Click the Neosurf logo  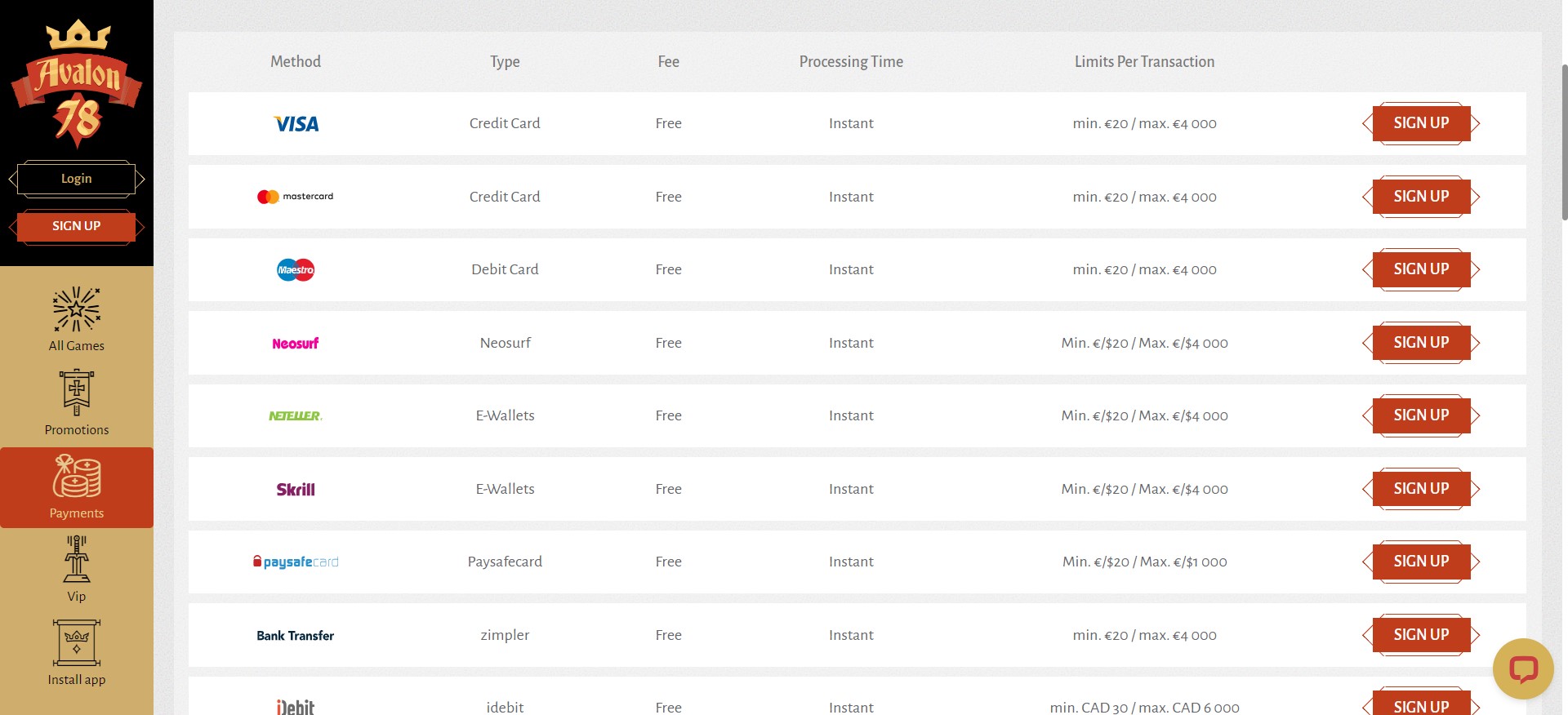[x=296, y=344]
